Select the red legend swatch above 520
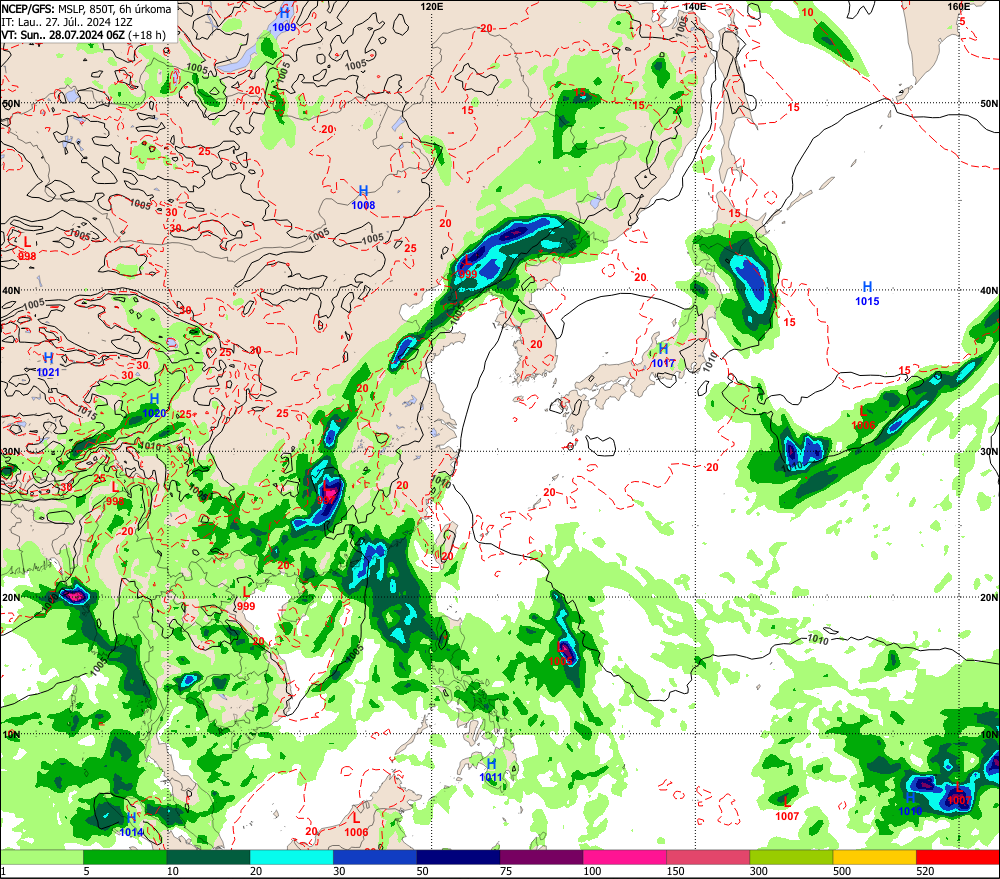1000x879 pixels. pyautogui.click(x=958, y=857)
